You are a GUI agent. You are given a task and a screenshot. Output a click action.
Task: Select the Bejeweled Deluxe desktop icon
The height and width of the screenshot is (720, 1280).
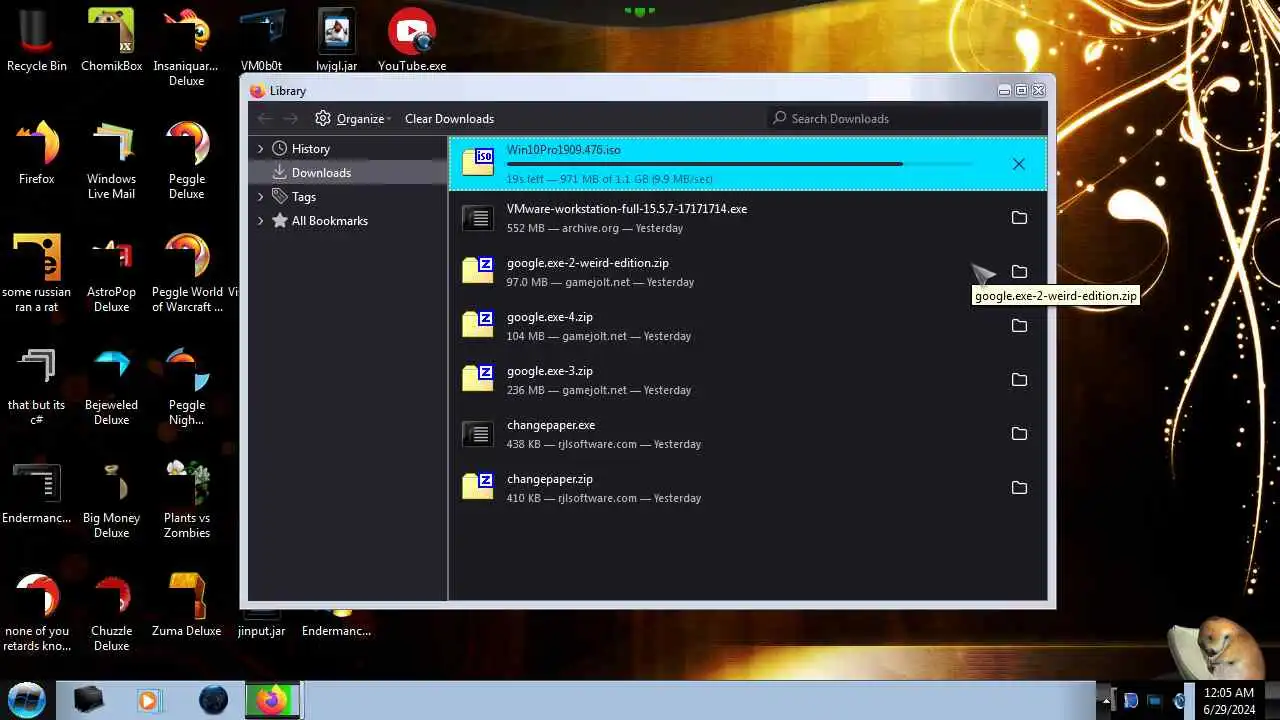click(x=111, y=388)
